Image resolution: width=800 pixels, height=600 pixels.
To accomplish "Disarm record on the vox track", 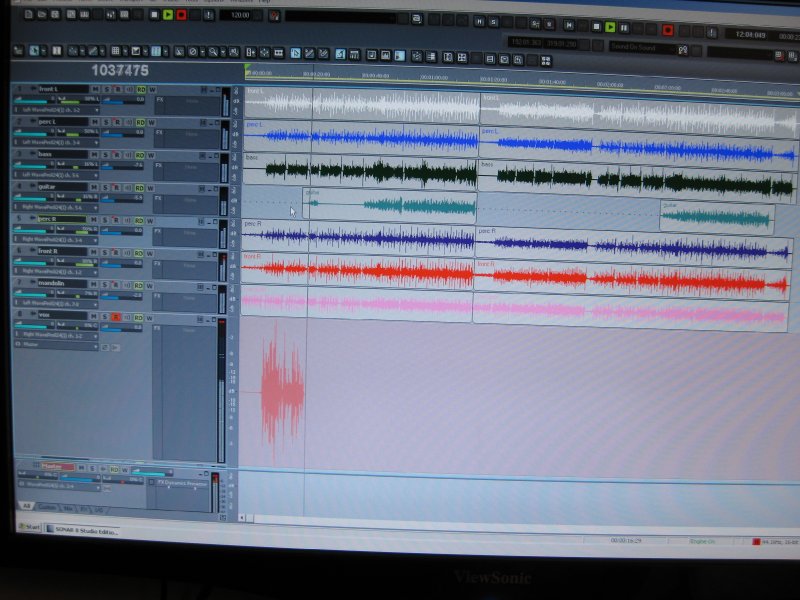I will coord(115,316).
